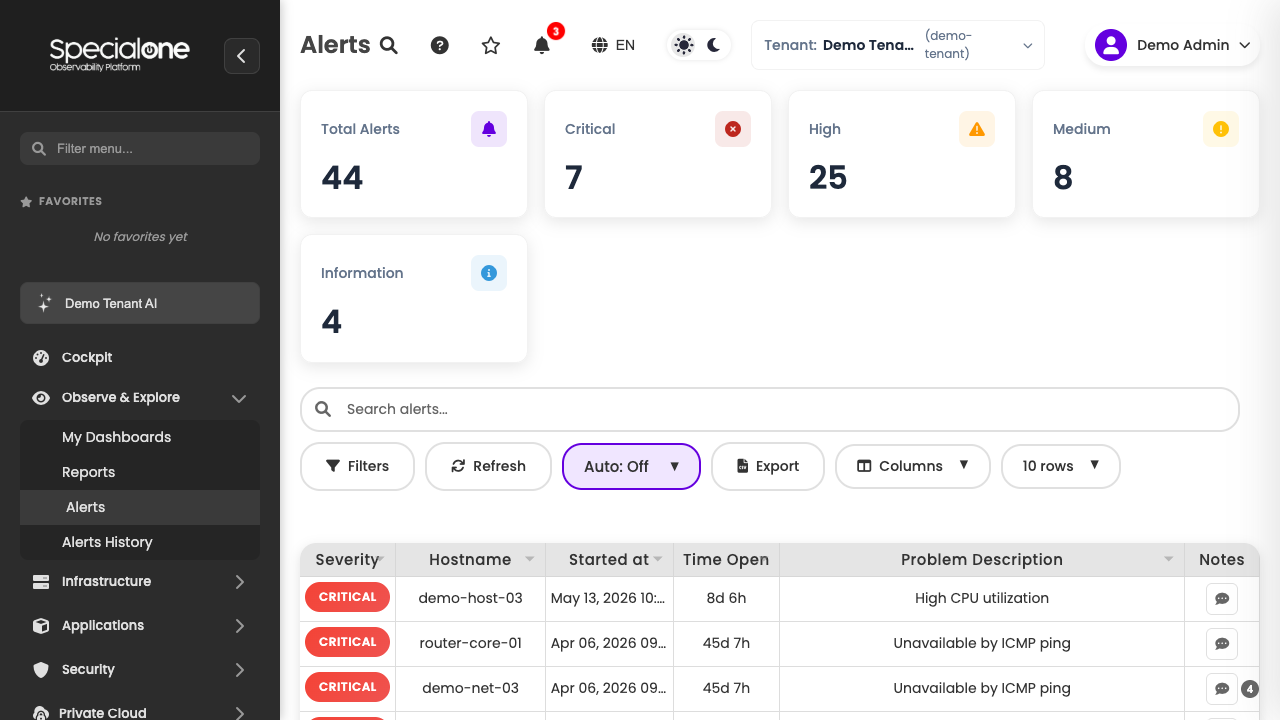Viewport: 1280px width, 720px height.
Task: Collapse the Observe & Explore section chevron
Action: [x=239, y=398]
